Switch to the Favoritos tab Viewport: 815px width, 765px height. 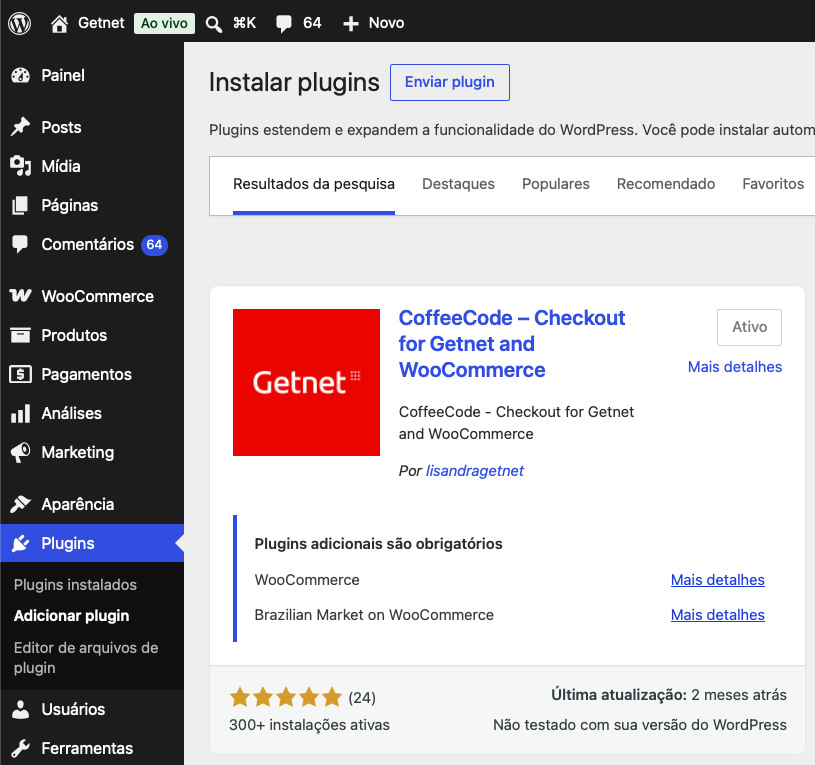pyautogui.click(x=773, y=184)
